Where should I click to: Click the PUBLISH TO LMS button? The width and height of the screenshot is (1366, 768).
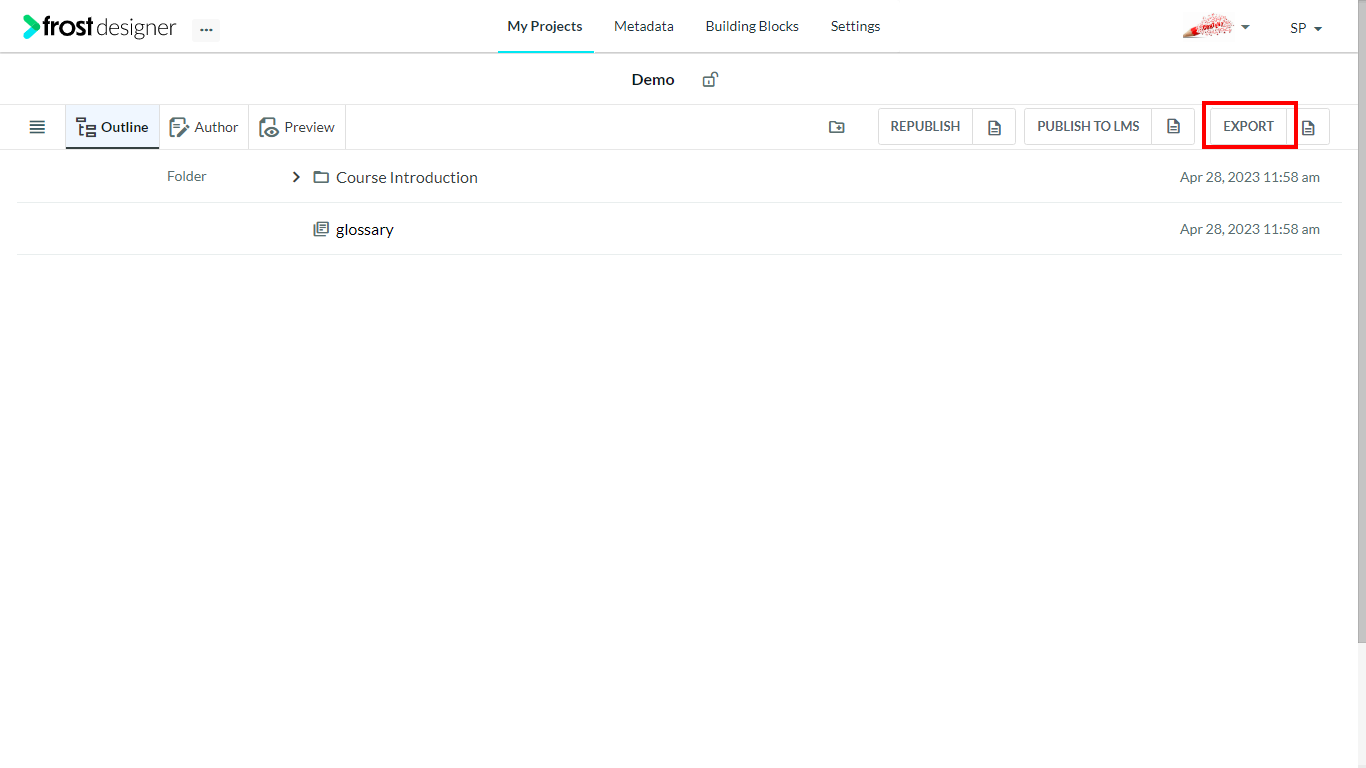pos(1088,126)
